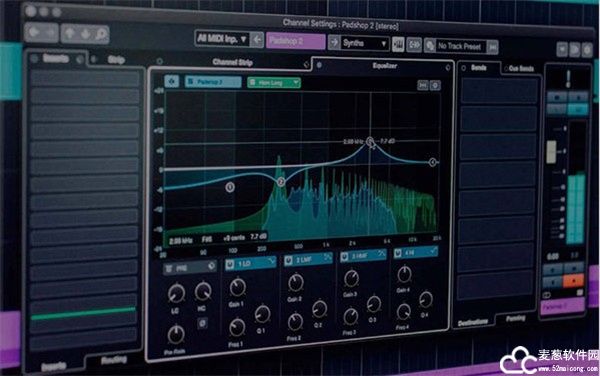Toggle the 1 LO band on/off

pyautogui.click(x=230, y=264)
